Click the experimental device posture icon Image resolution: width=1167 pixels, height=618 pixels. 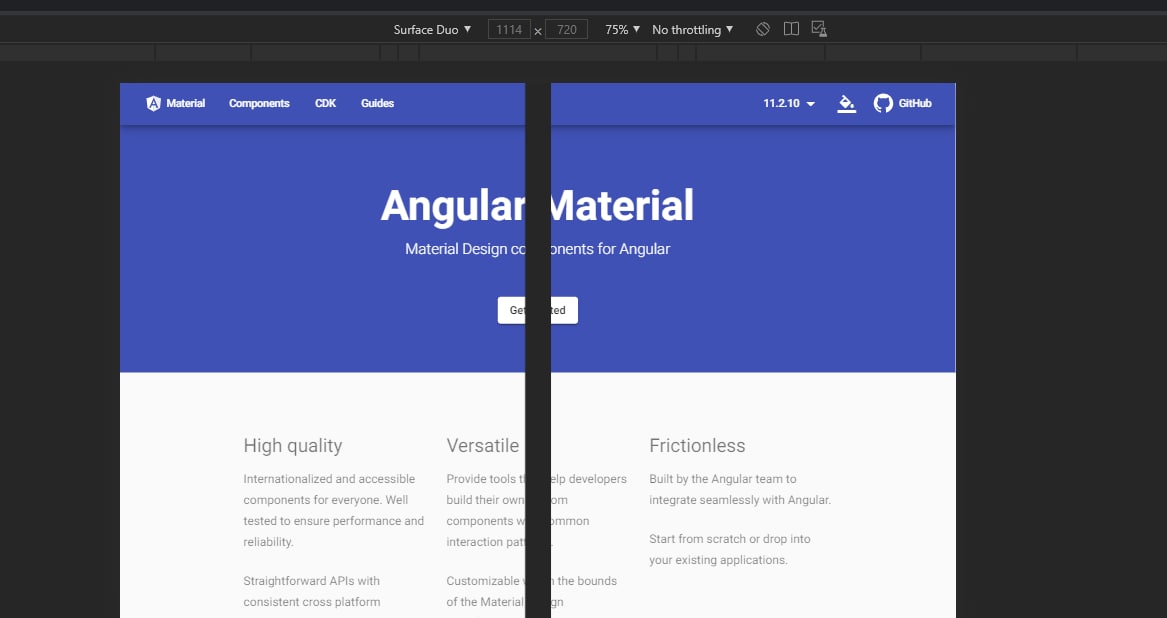click(819, 29)
